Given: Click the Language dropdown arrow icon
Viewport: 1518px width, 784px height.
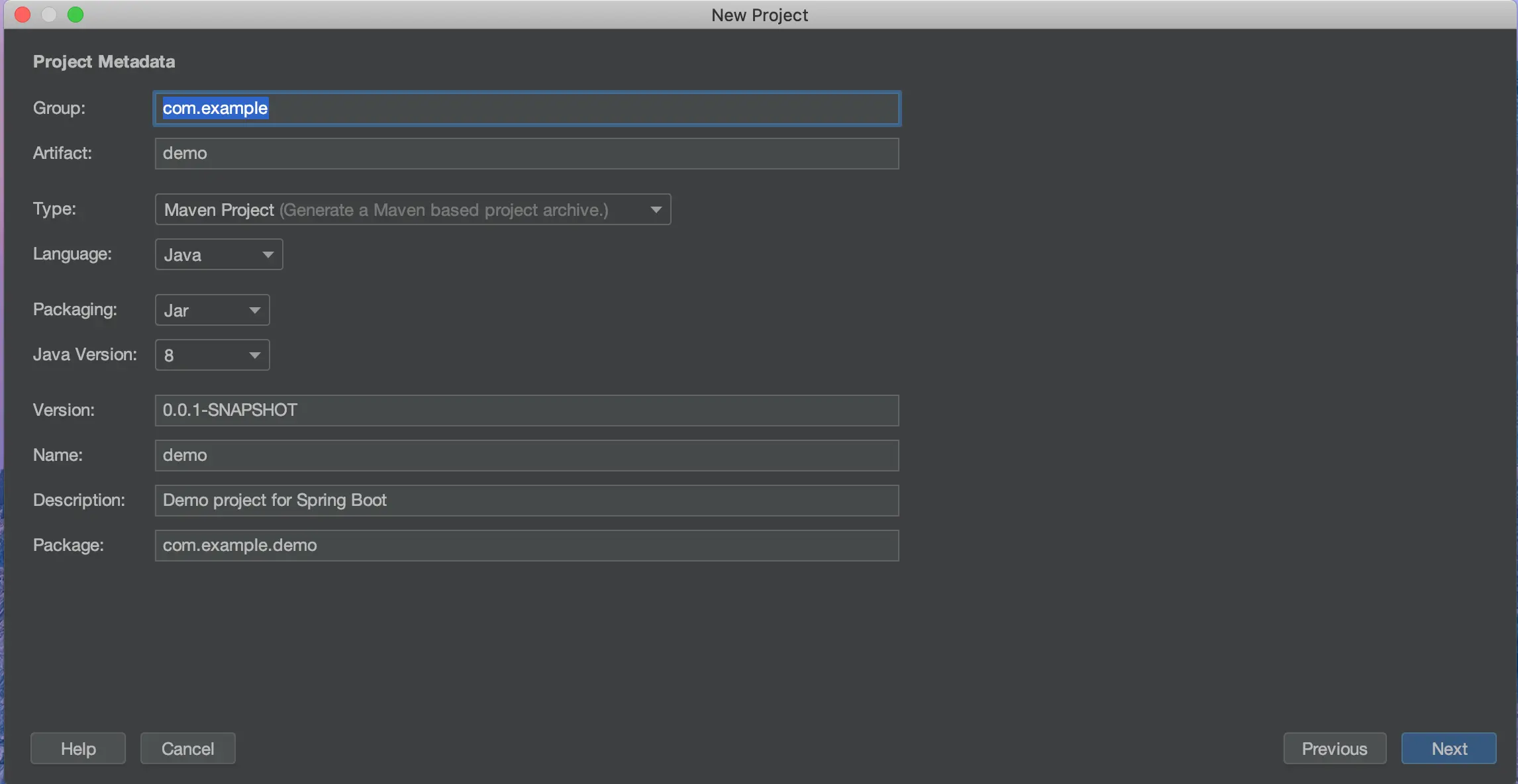Looking at the screenshot, I should pos(268,255).
